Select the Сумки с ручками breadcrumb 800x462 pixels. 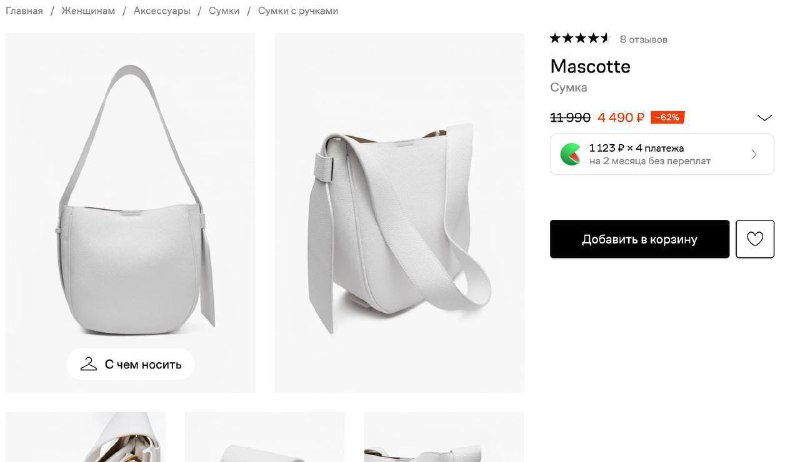pyautogui.click(x=298, y=11)
